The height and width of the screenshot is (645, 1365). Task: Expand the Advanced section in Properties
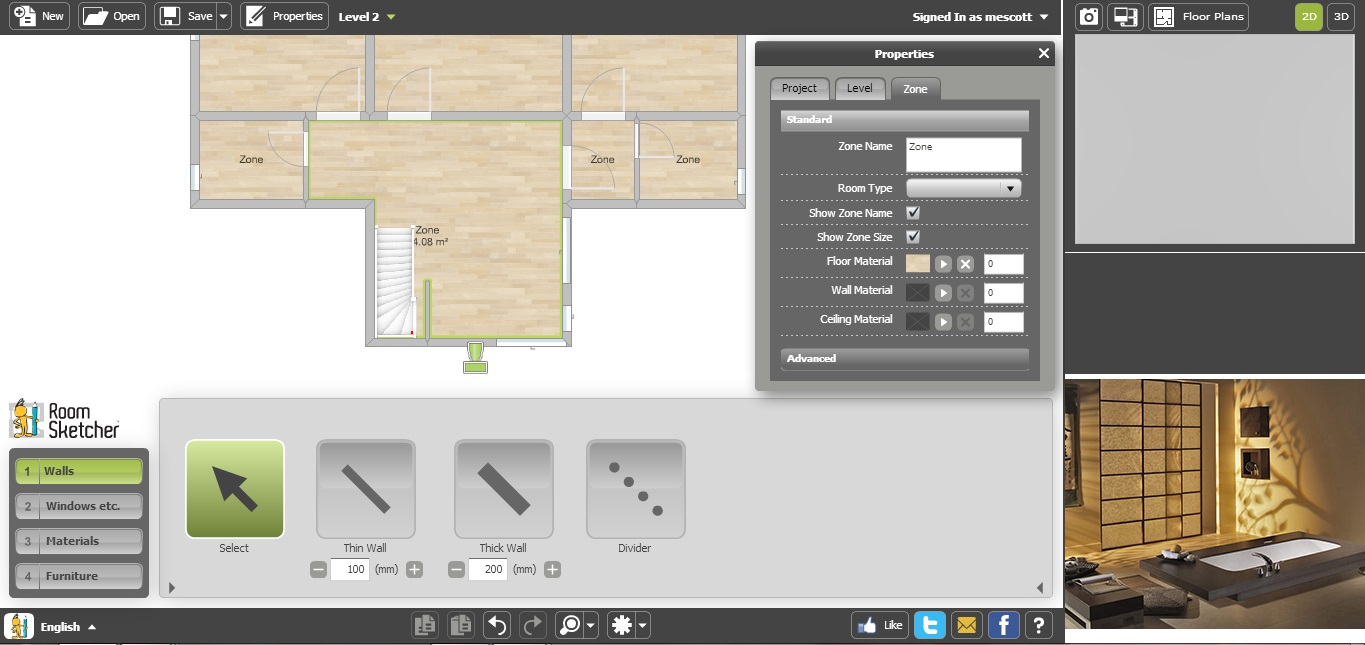pyautogui.click(x=903, y=358)
